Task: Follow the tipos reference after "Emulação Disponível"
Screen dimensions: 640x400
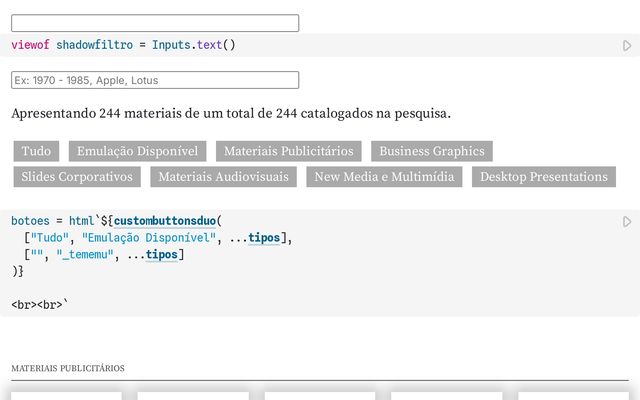Action: 264,238
